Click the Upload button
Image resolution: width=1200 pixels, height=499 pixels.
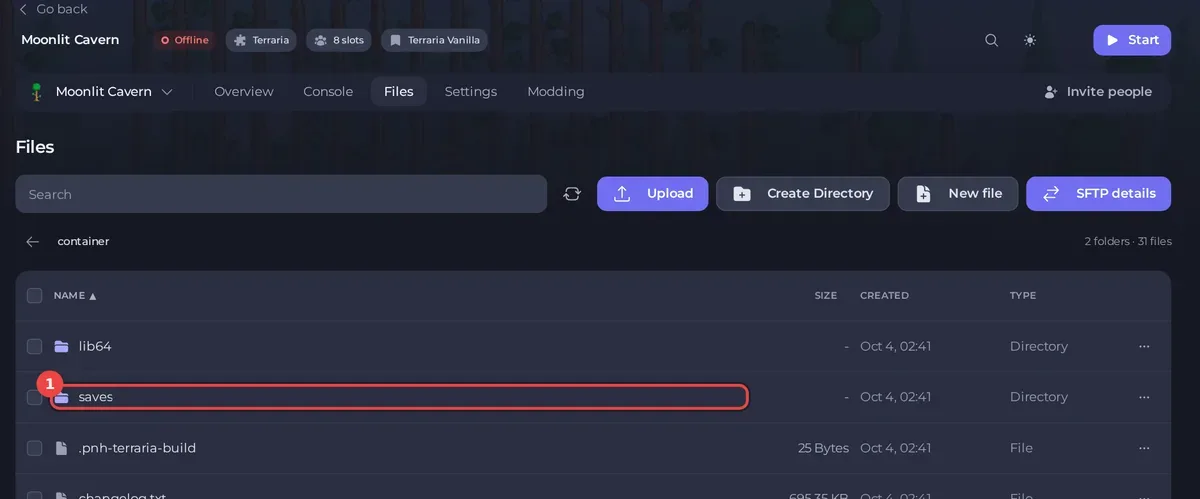pos(653,194)
